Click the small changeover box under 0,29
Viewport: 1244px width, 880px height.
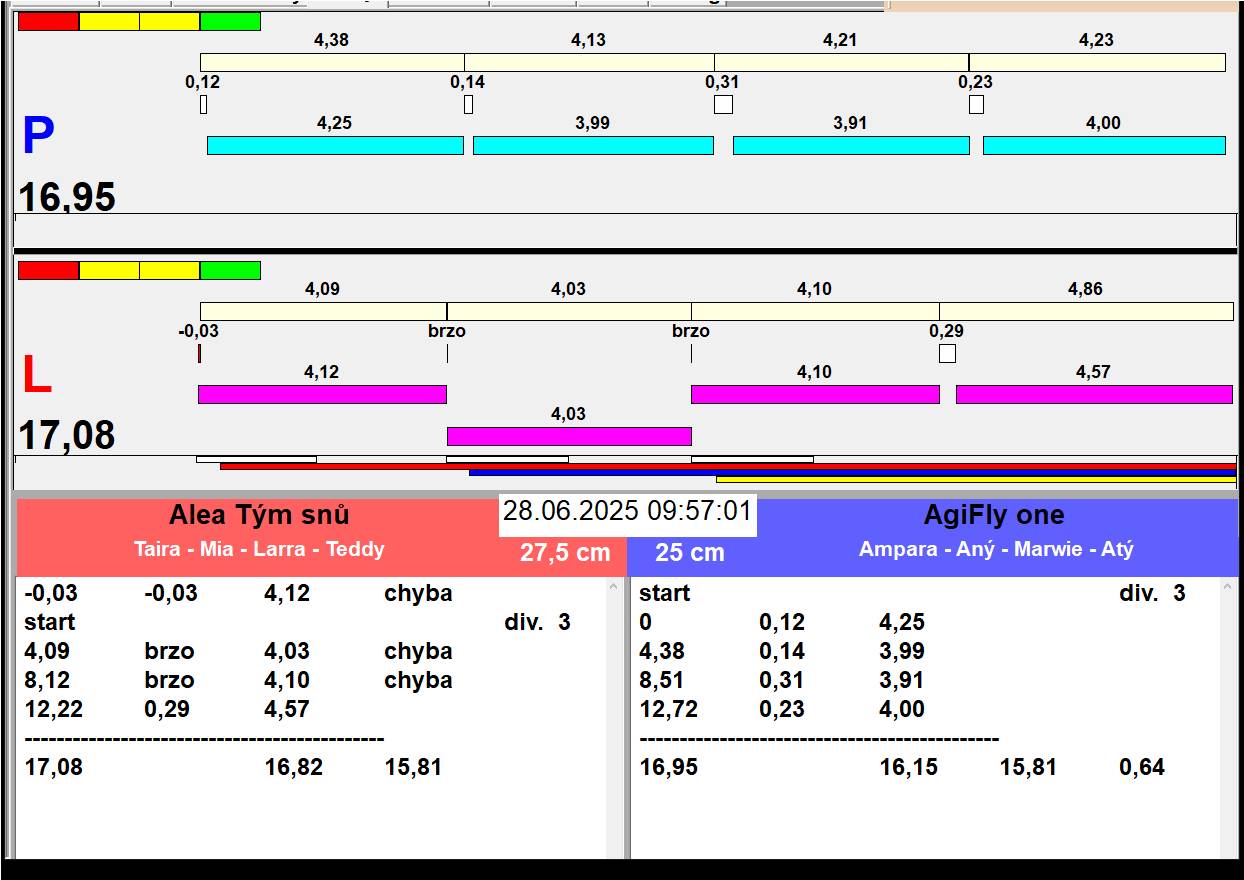(x=947, y=353)
